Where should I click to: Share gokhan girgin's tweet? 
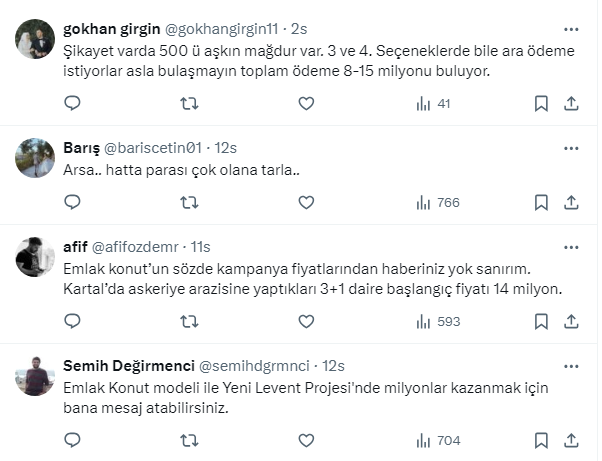pyautogui.click(x=571, y=103)
